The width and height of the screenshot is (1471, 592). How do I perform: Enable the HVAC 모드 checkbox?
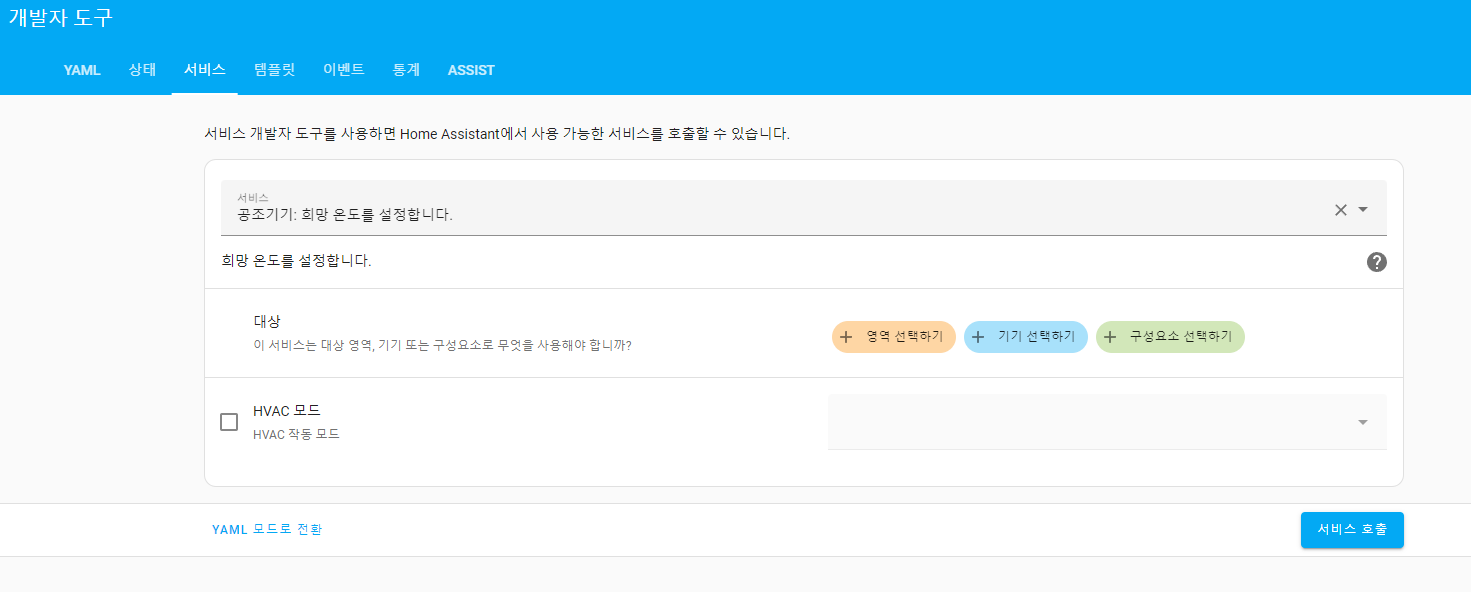(229, 422)
